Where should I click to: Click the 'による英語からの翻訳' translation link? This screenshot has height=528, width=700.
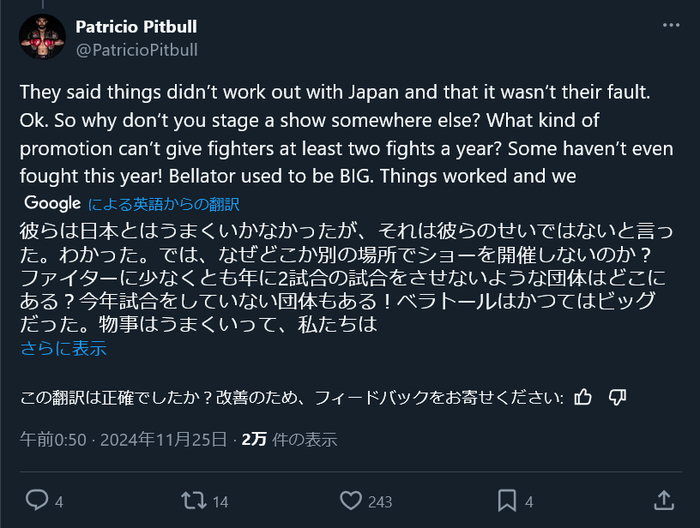[164, 205]
